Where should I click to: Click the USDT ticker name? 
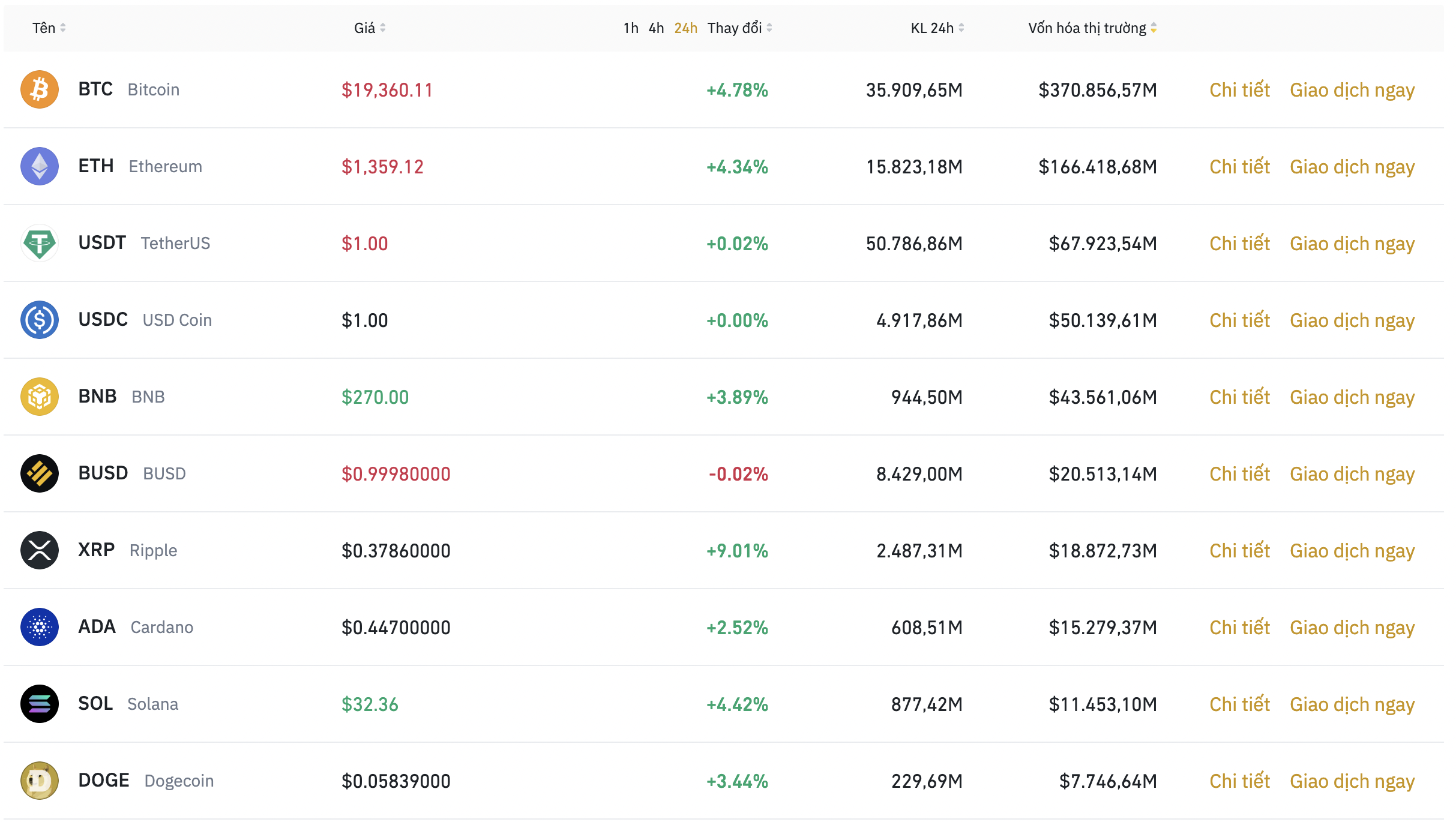point(102,243)
